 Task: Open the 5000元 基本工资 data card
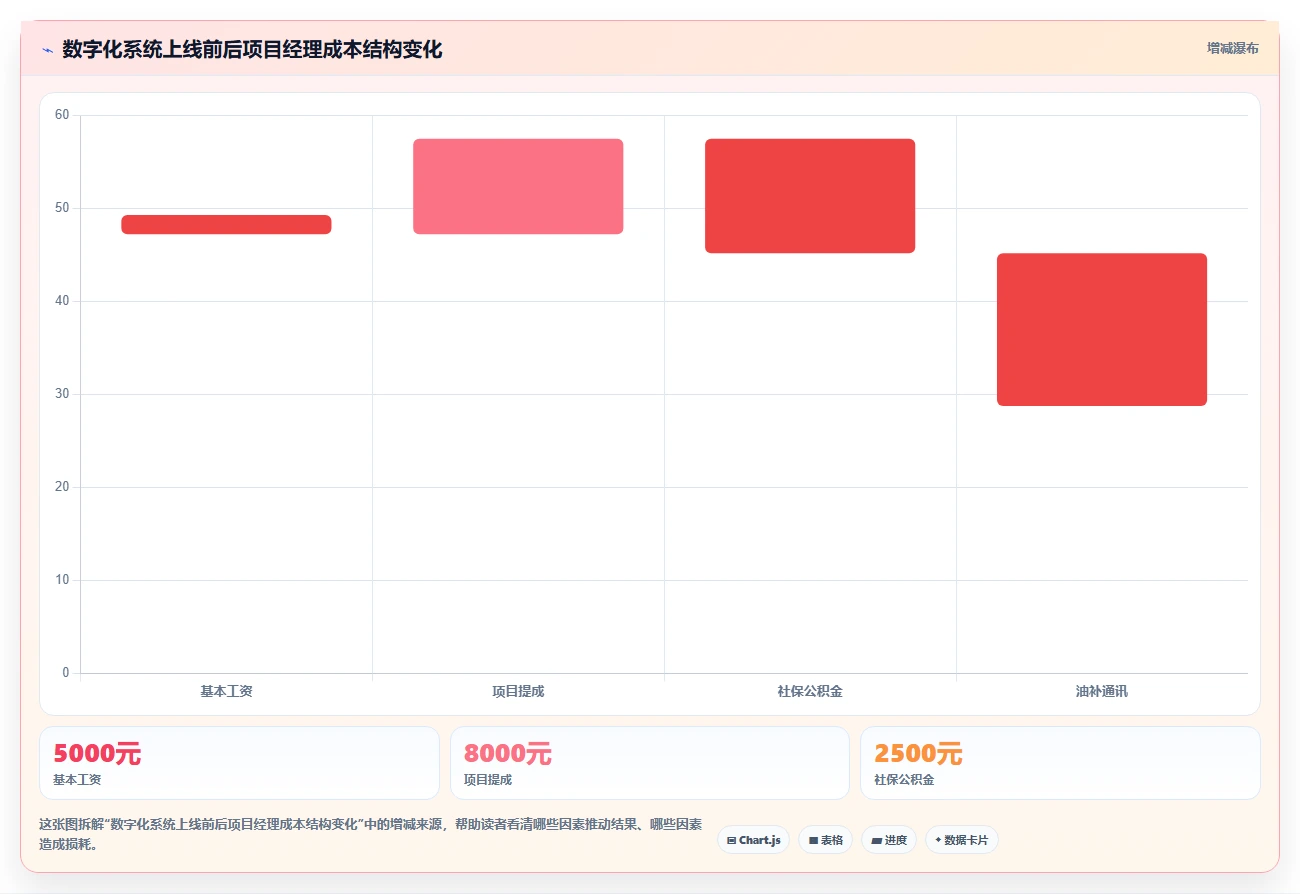[x=239, y=763]
